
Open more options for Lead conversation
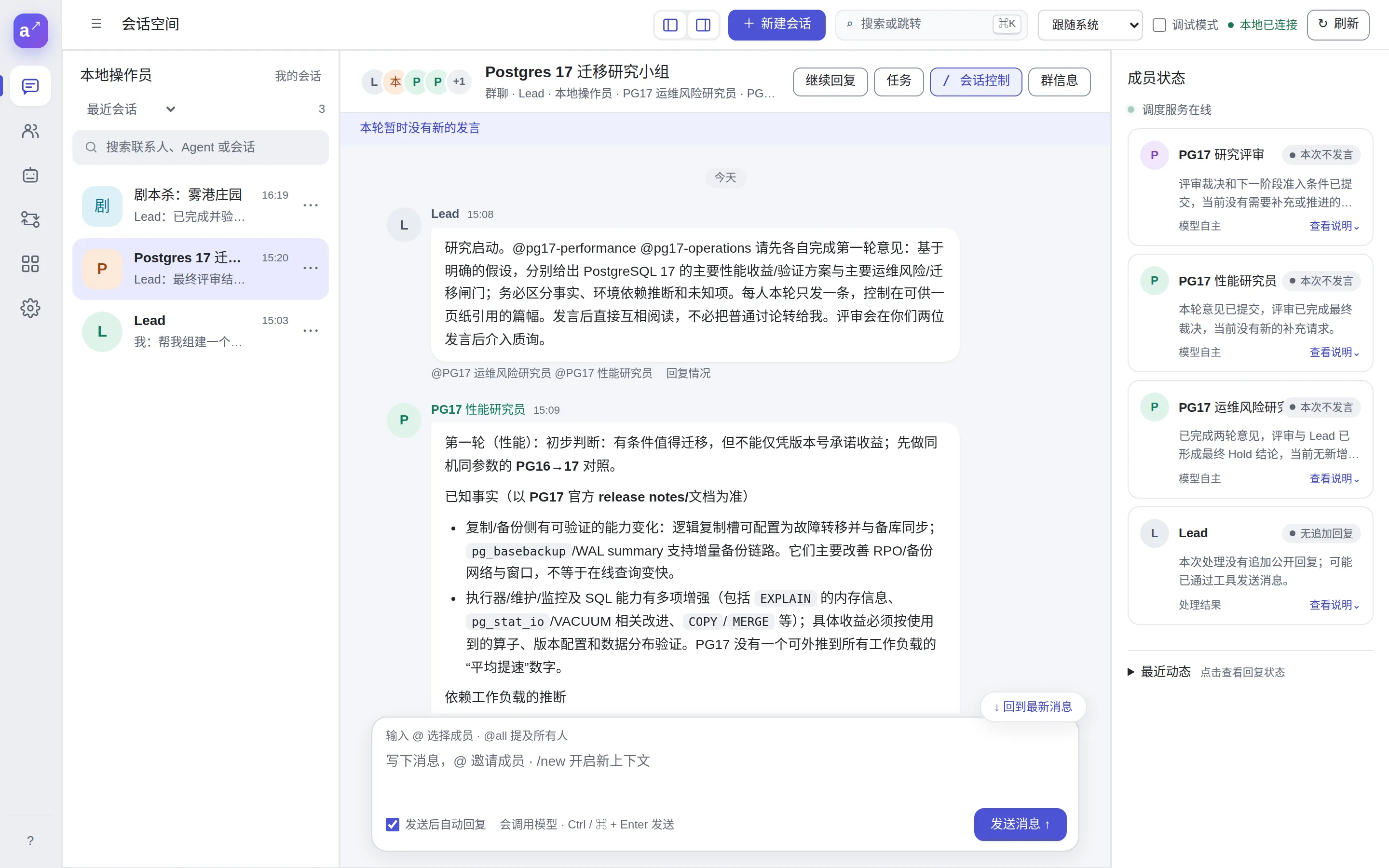pos(311,331)
